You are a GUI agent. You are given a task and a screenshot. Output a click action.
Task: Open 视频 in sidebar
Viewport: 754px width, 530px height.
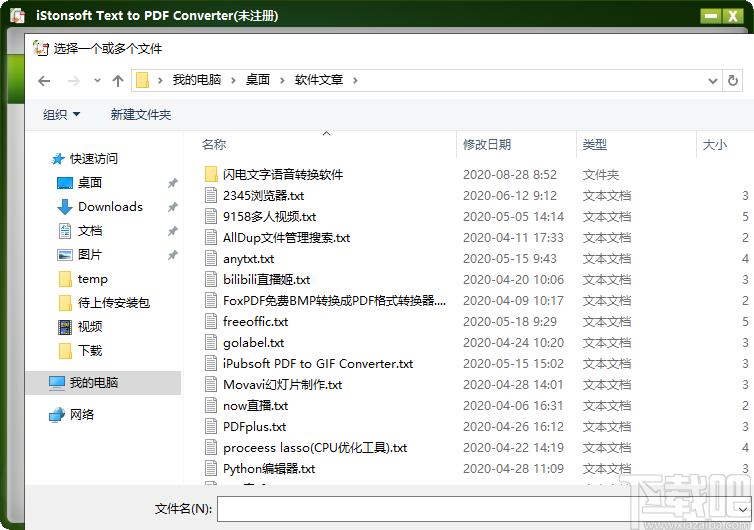[89, 327]
